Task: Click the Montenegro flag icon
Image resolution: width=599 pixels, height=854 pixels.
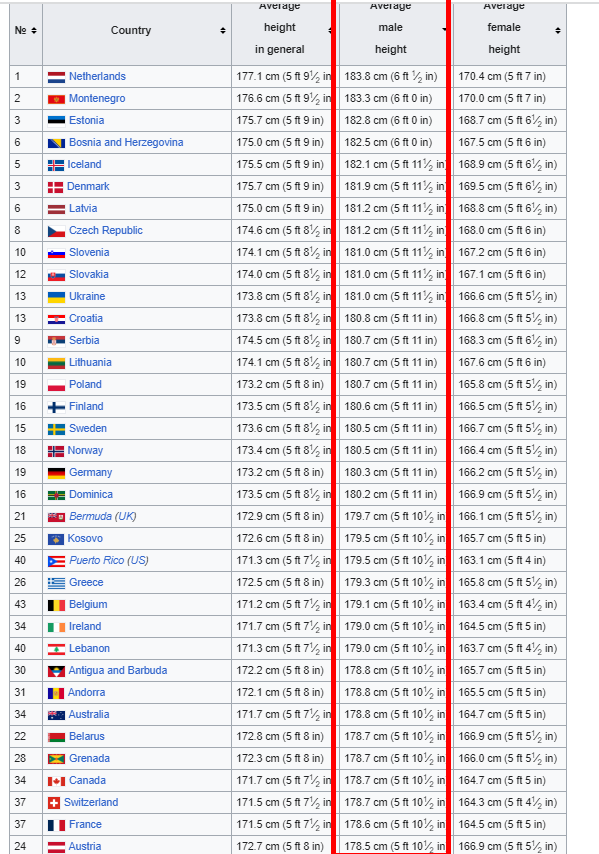Action: [x=56, y=99]
